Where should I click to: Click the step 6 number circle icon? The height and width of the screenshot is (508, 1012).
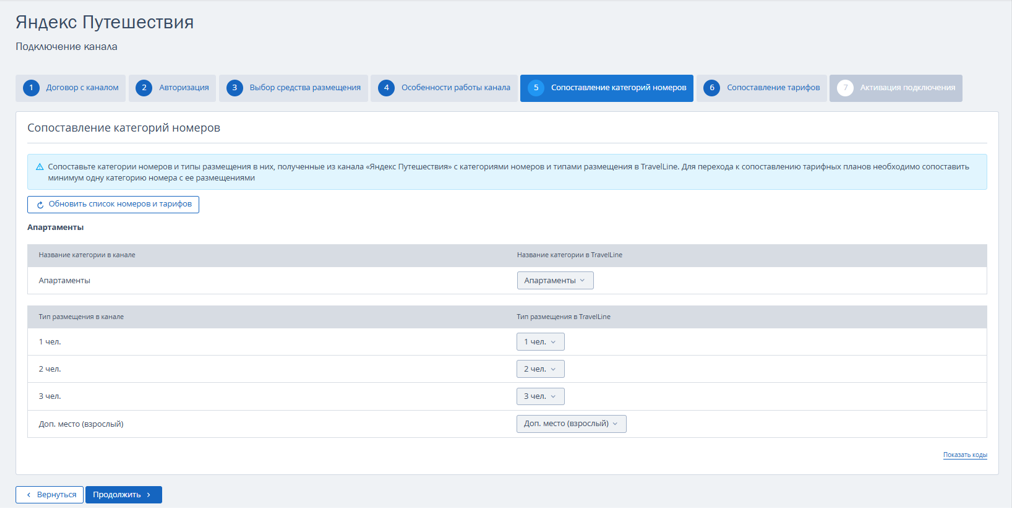click(712, 88)
